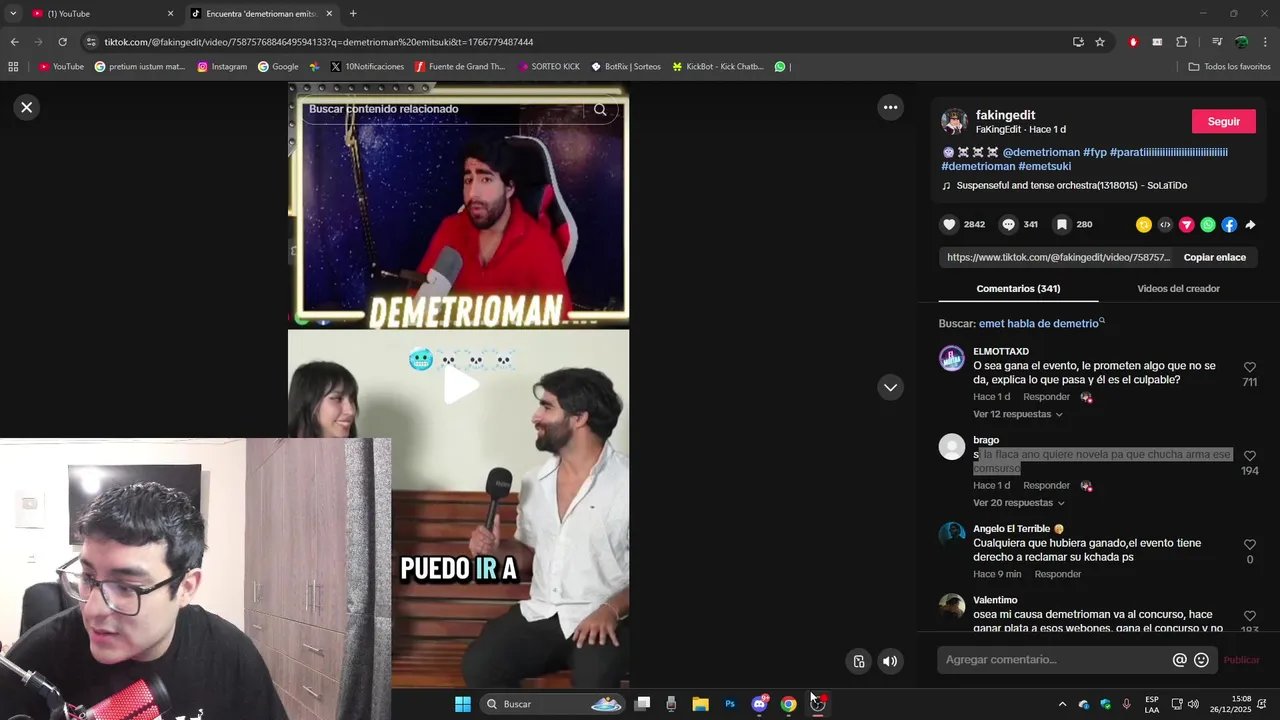Open Chrome media control icon

click(1217, 42)
